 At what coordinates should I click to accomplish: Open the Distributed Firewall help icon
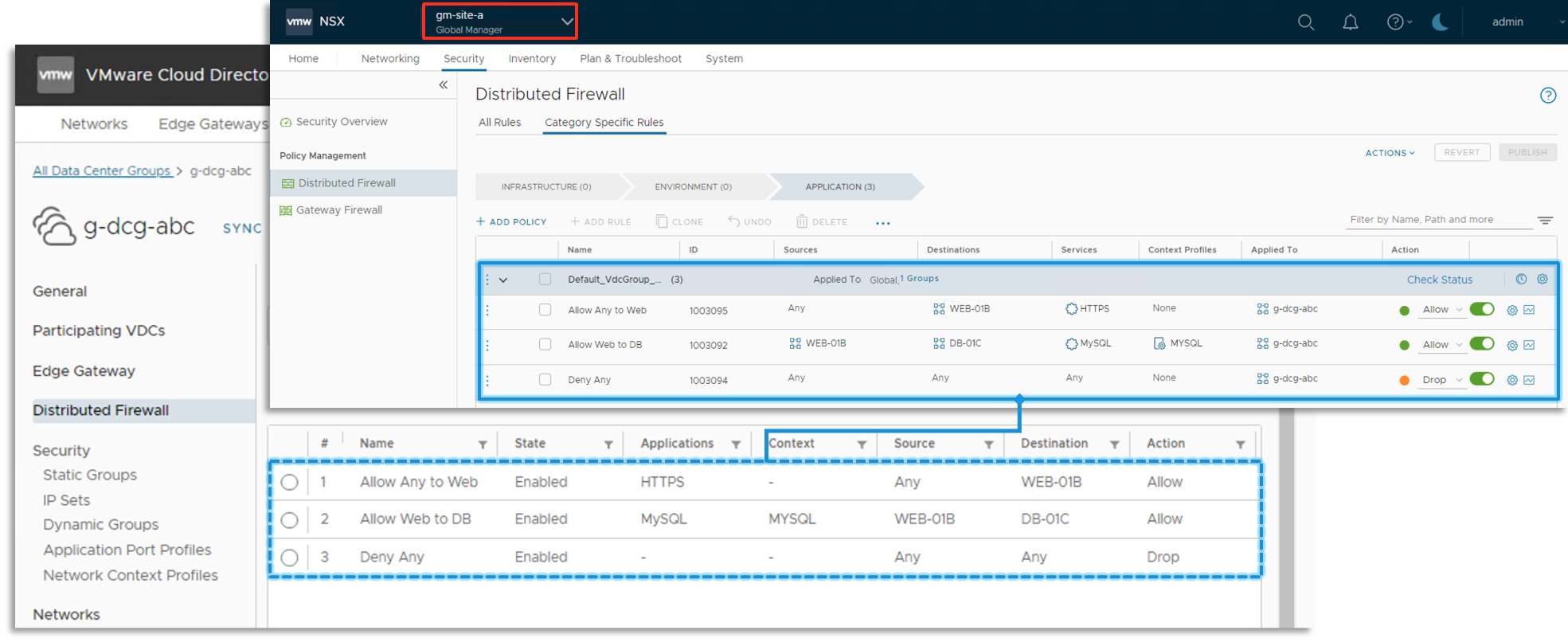pos(1547,96)
